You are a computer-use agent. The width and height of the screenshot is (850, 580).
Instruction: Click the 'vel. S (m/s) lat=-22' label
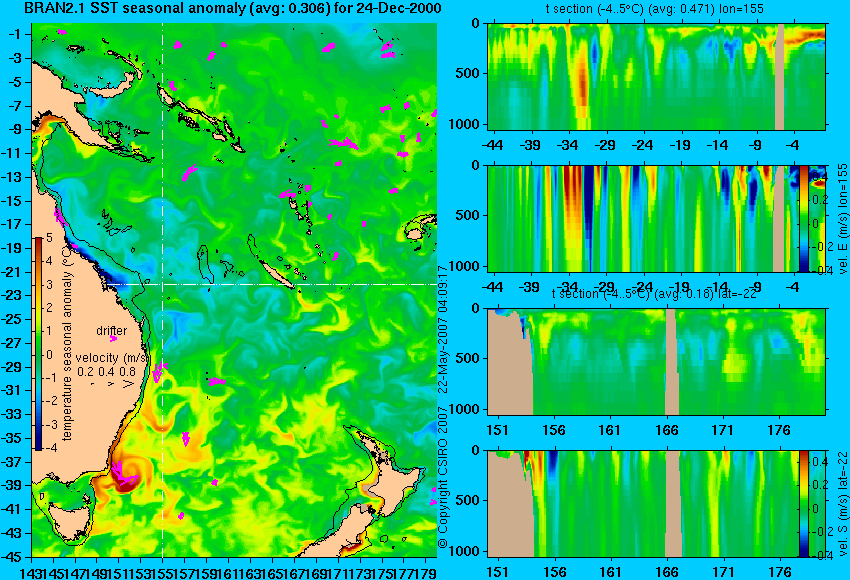(842, 504)
